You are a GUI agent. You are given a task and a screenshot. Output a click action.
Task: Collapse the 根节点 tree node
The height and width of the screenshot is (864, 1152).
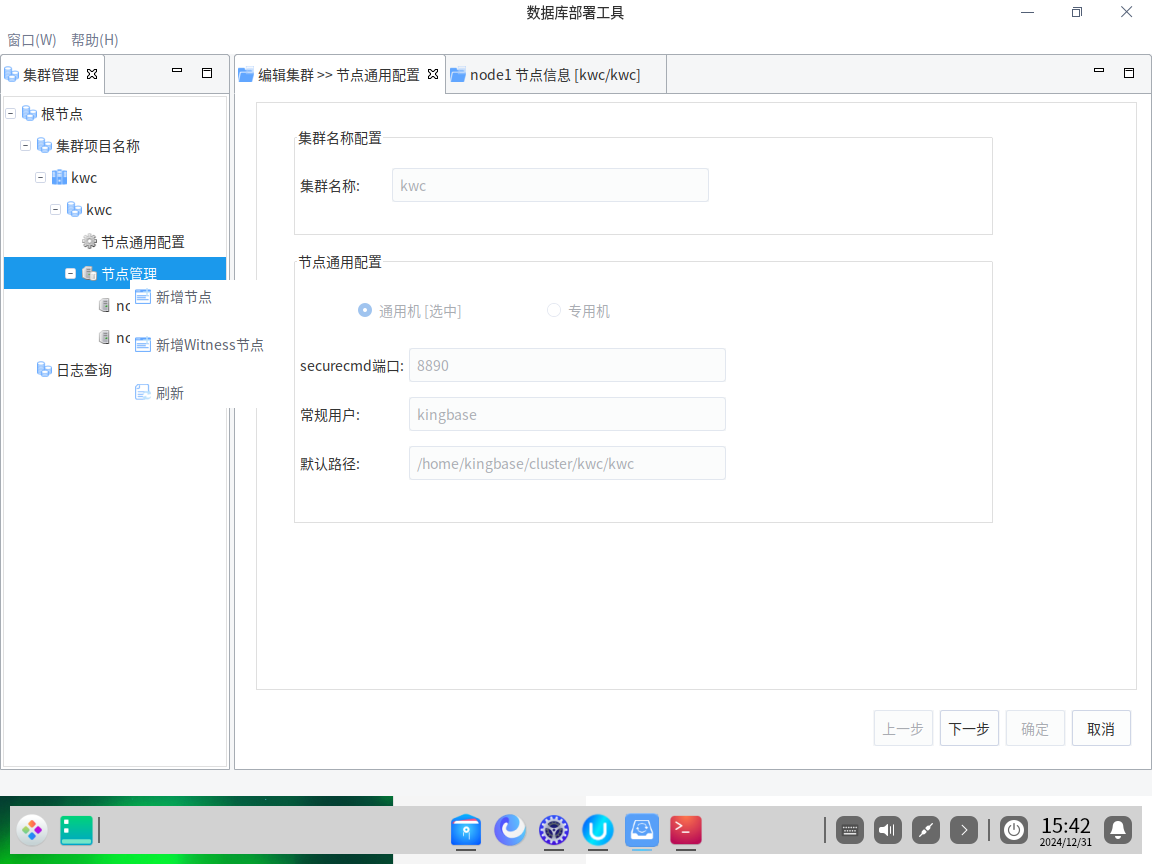click(11, 114)
